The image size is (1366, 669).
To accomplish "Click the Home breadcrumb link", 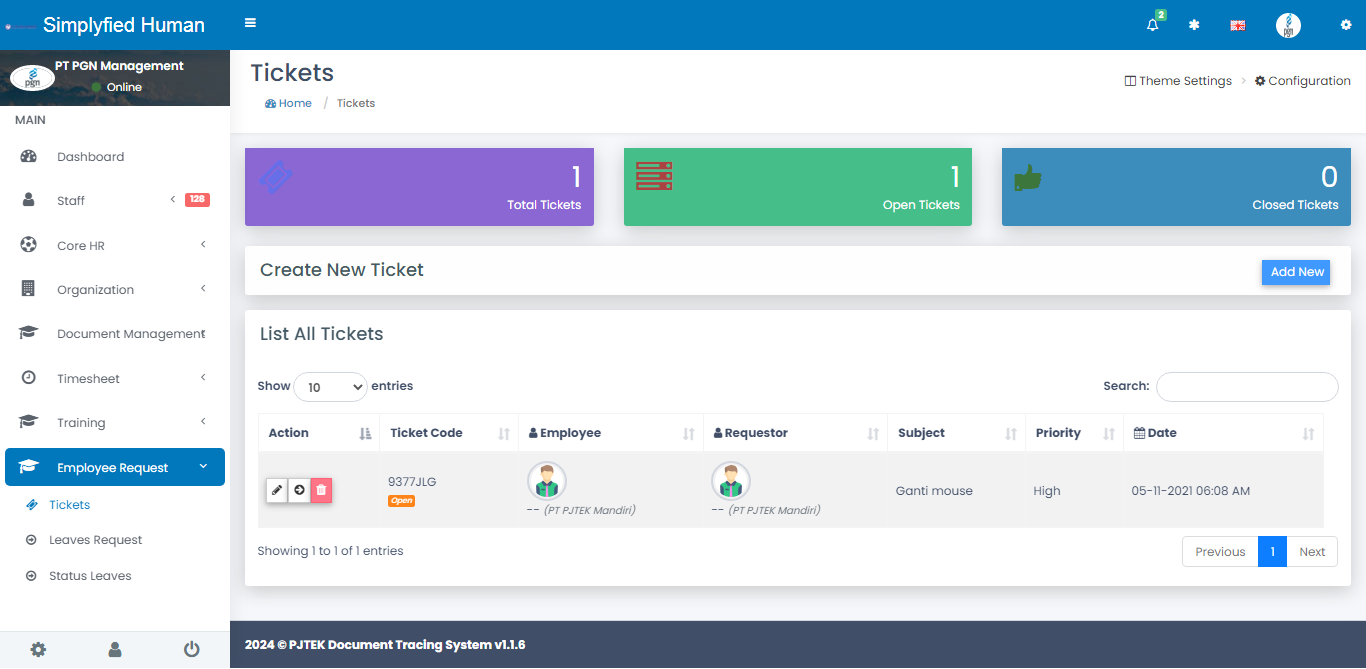I will (x=294, y=103).
